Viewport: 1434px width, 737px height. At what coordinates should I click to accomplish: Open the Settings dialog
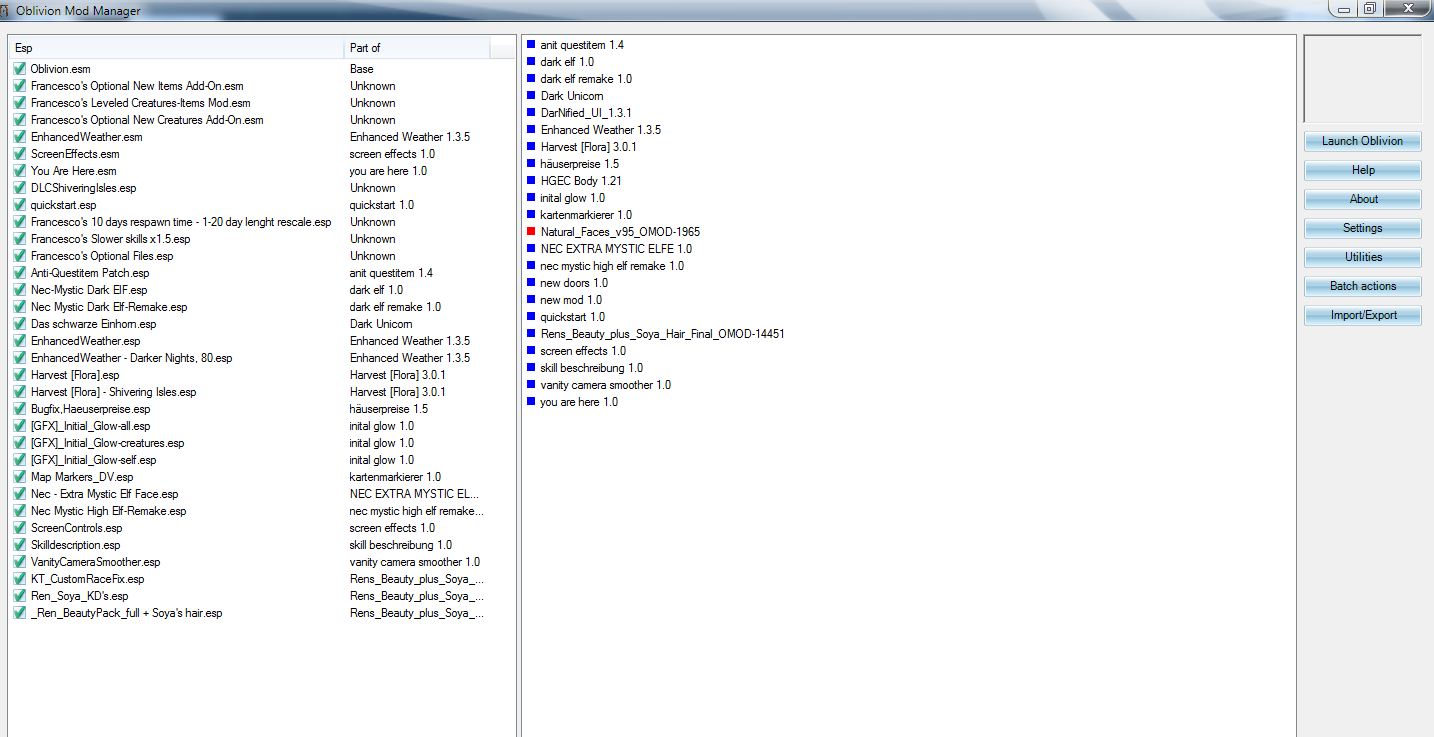point(1362,228)
